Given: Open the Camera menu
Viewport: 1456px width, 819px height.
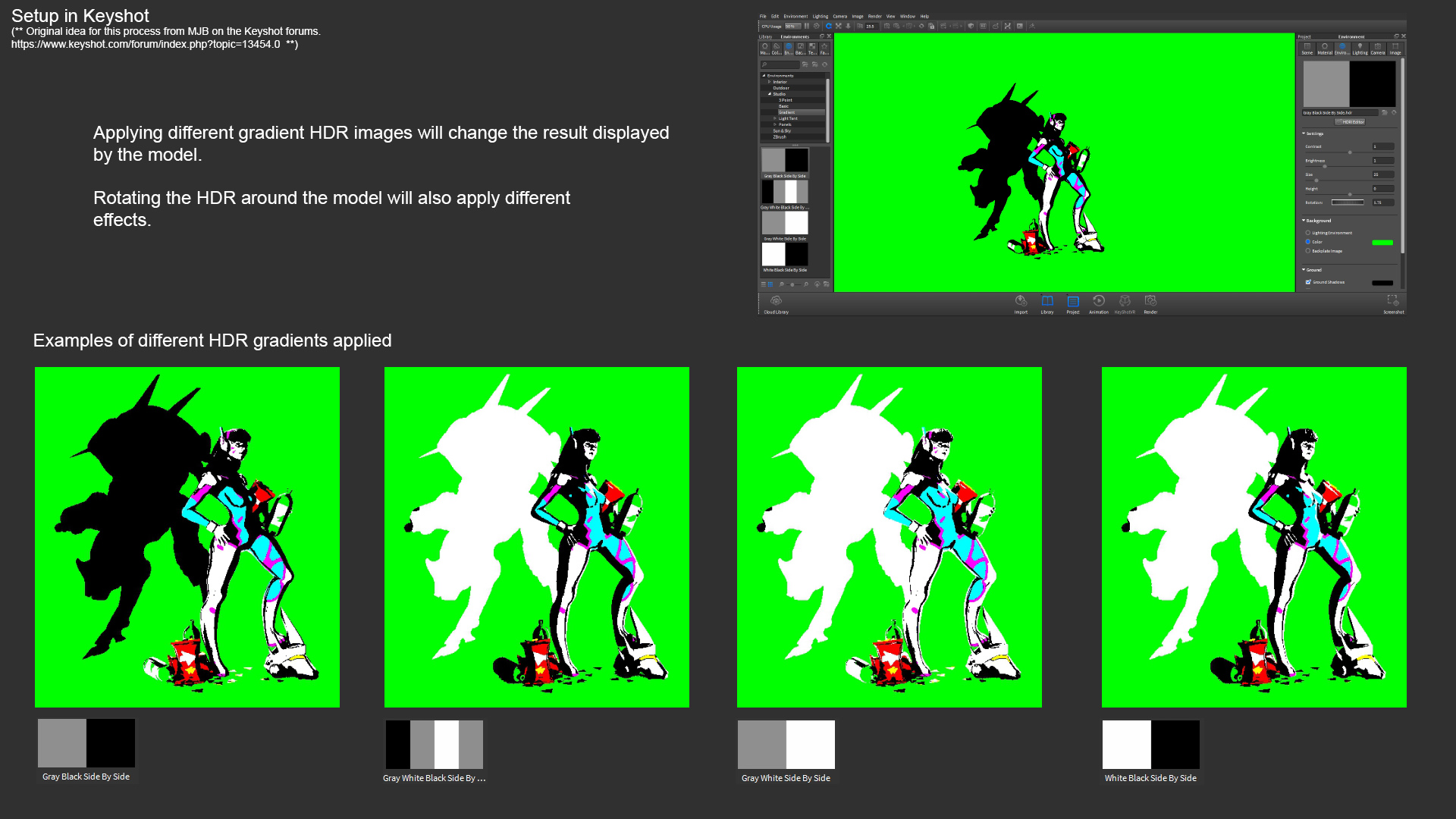Looking at the screenshot, I should [x=840, y=16].
